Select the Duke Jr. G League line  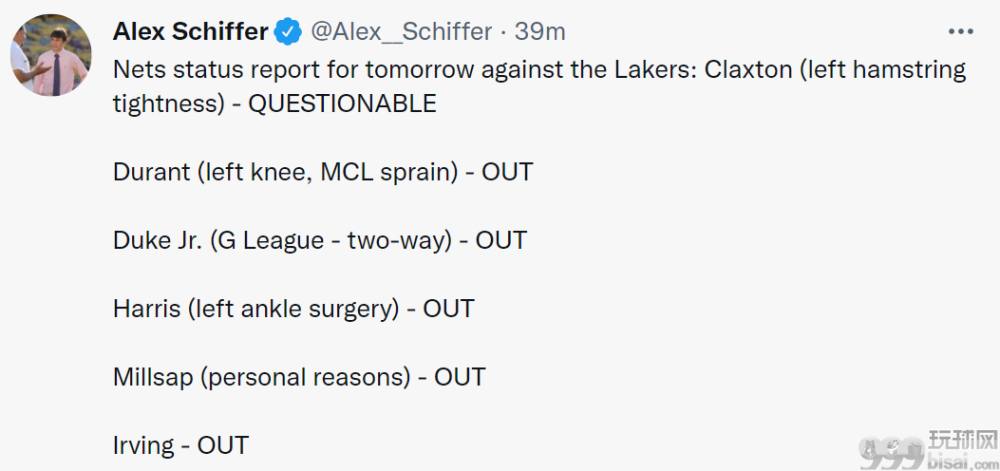pyautogui.click(x=320, y=240)
